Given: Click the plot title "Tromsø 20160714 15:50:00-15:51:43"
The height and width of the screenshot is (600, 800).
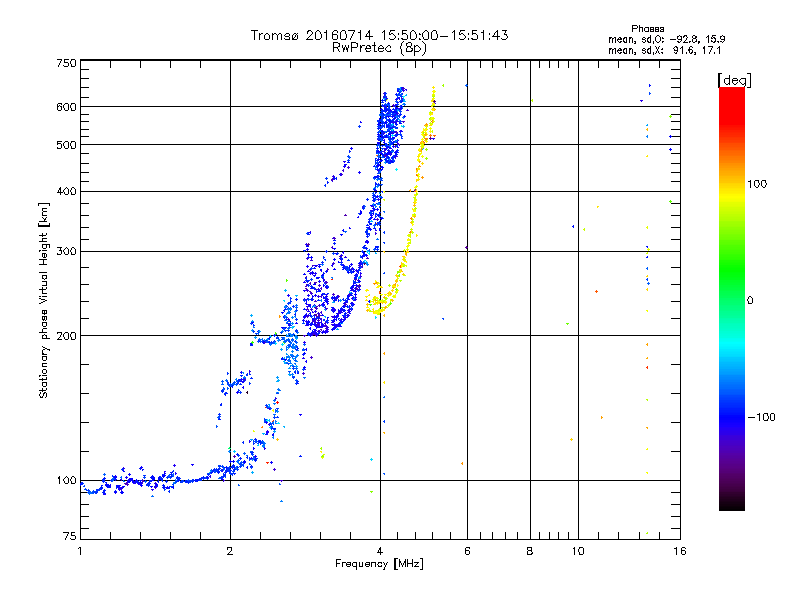Looking at the screenshot, I should click(x=379, y=35).
